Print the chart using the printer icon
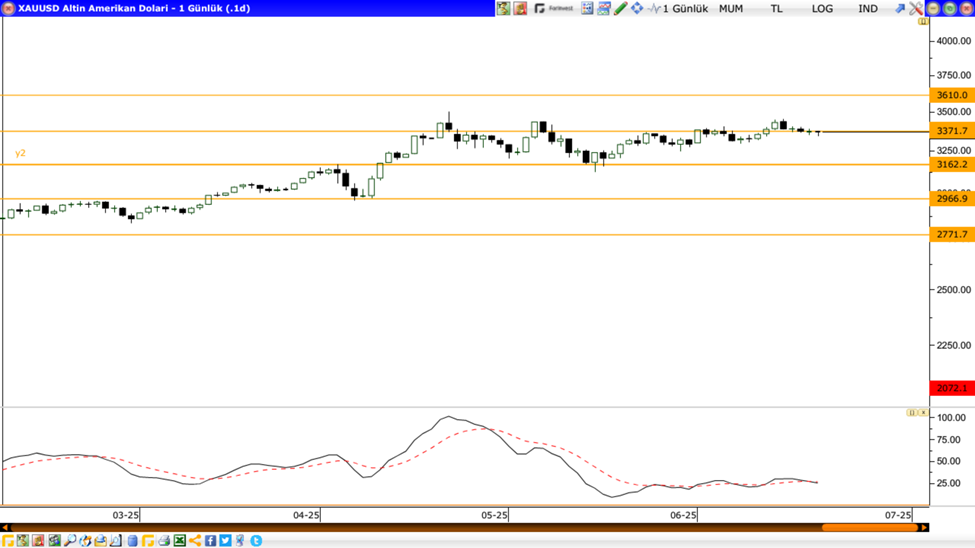Image resolution: width=975 pixels, height=548 pixels. coord(164,541)
